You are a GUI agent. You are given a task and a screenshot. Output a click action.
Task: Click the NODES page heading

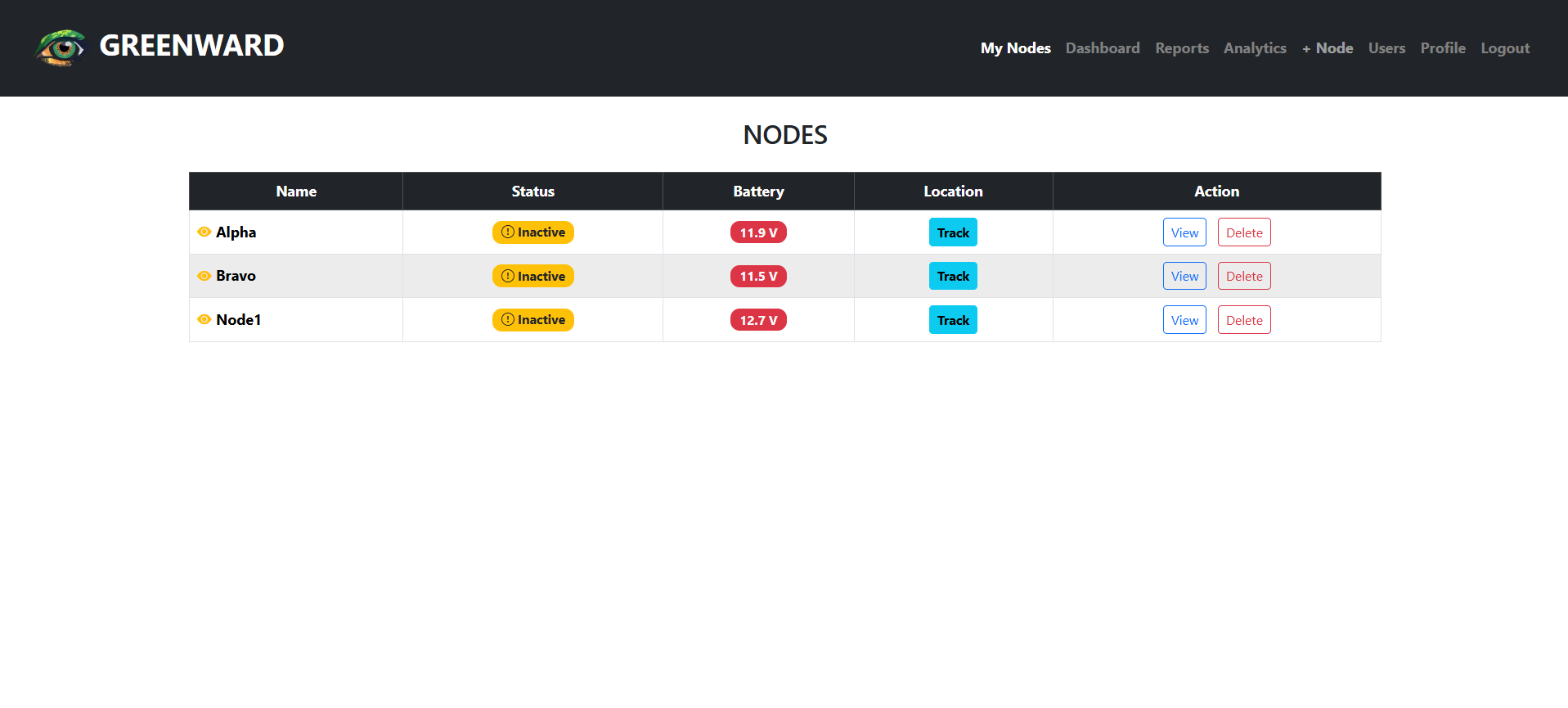(785, 135)
